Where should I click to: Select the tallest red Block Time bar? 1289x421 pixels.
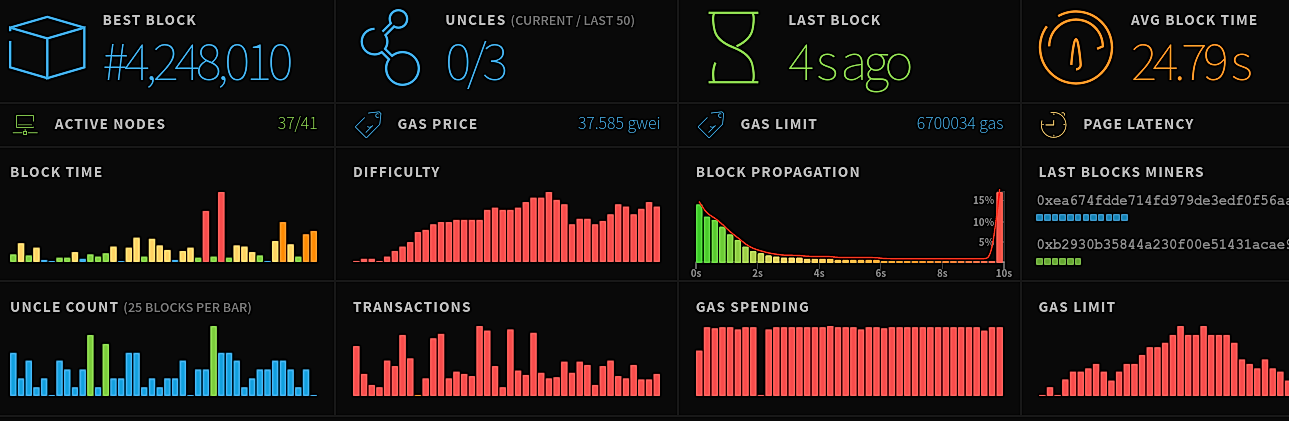pos(222,227)
